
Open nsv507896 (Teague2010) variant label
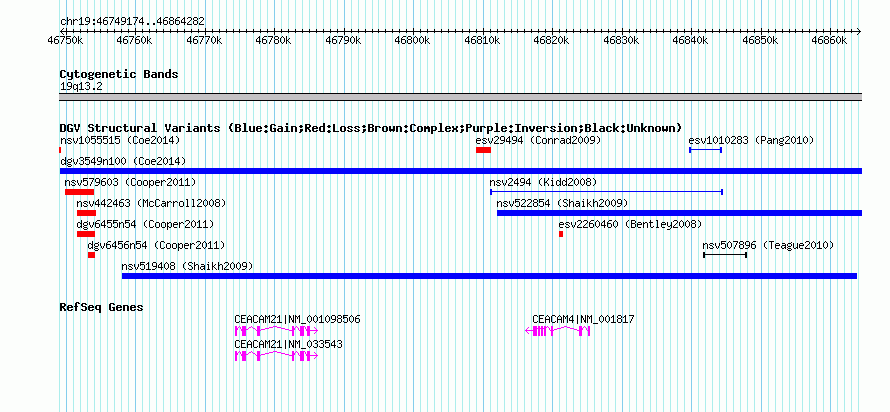tap(768, 246)
